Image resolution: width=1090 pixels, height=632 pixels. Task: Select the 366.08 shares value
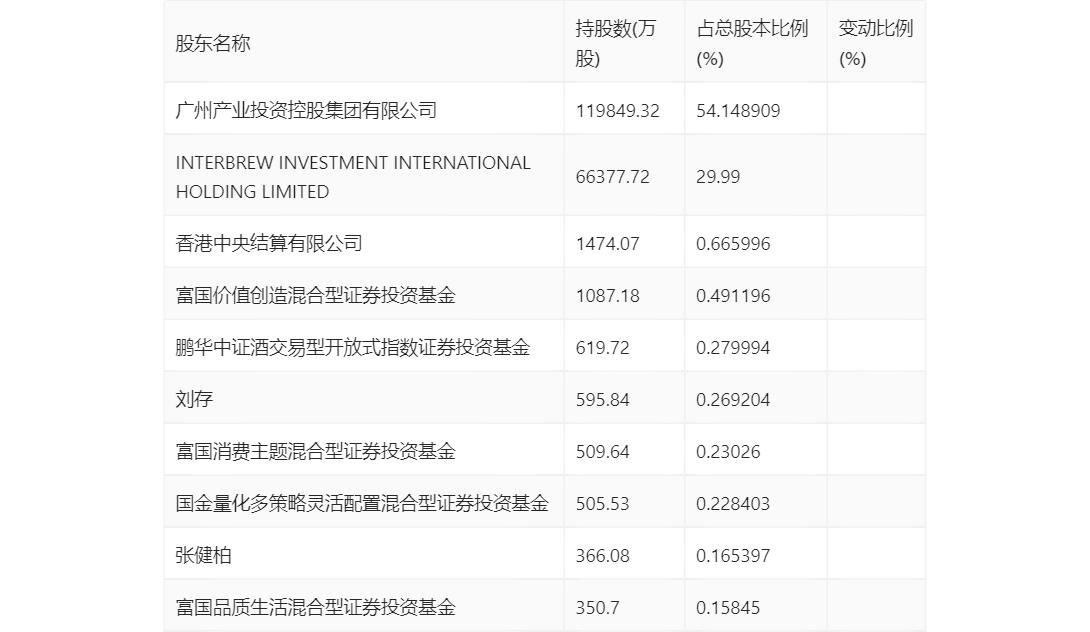point(603,556)
